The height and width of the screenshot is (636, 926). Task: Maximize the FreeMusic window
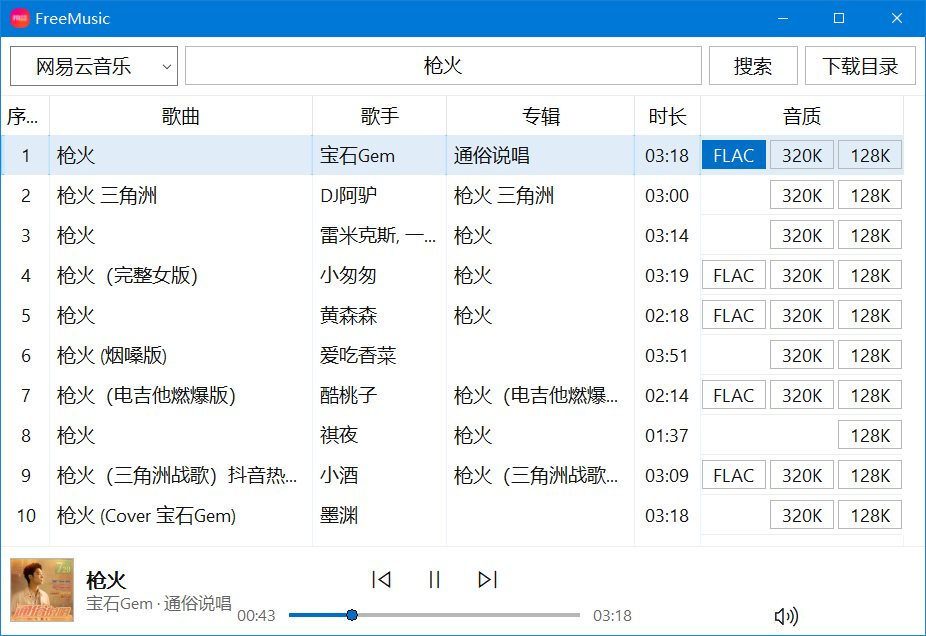point(839,18)
